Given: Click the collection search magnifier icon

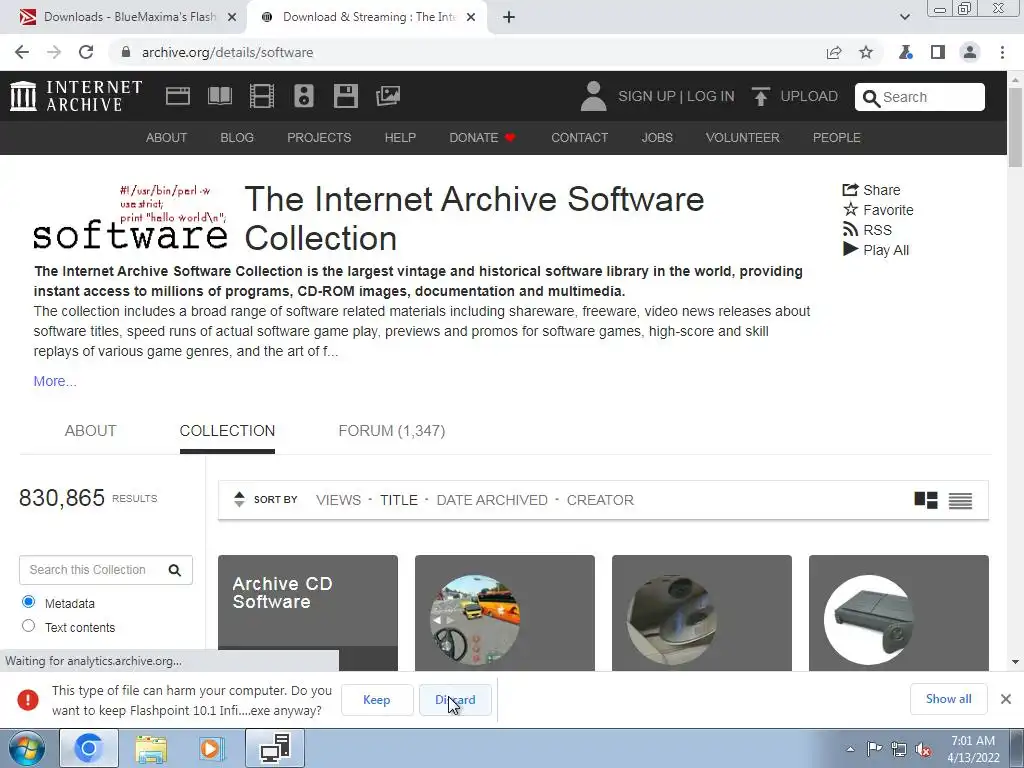Looking at the screenshot, I should [174, 570].
